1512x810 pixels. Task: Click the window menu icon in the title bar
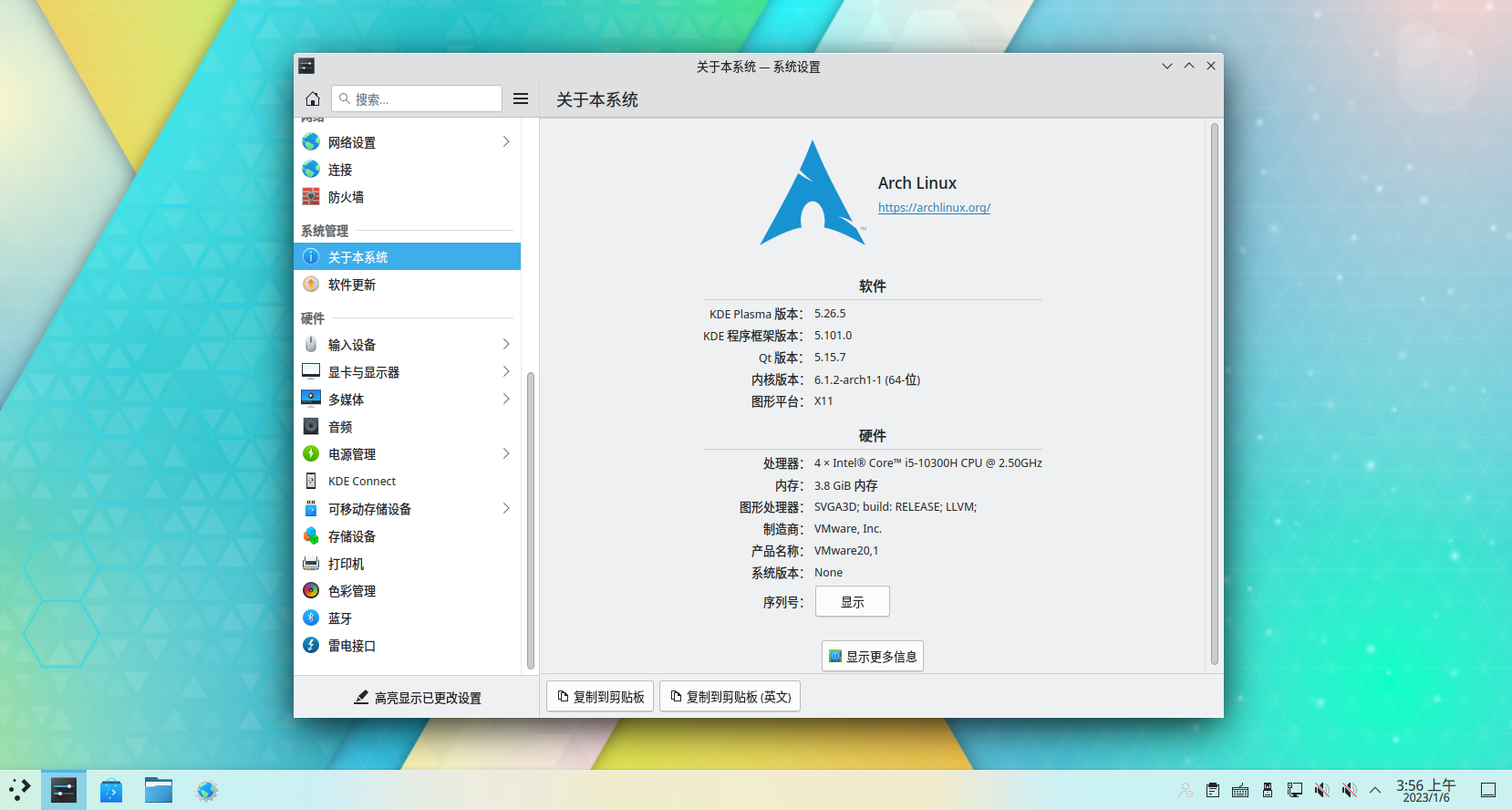click(x=306, y=66)
